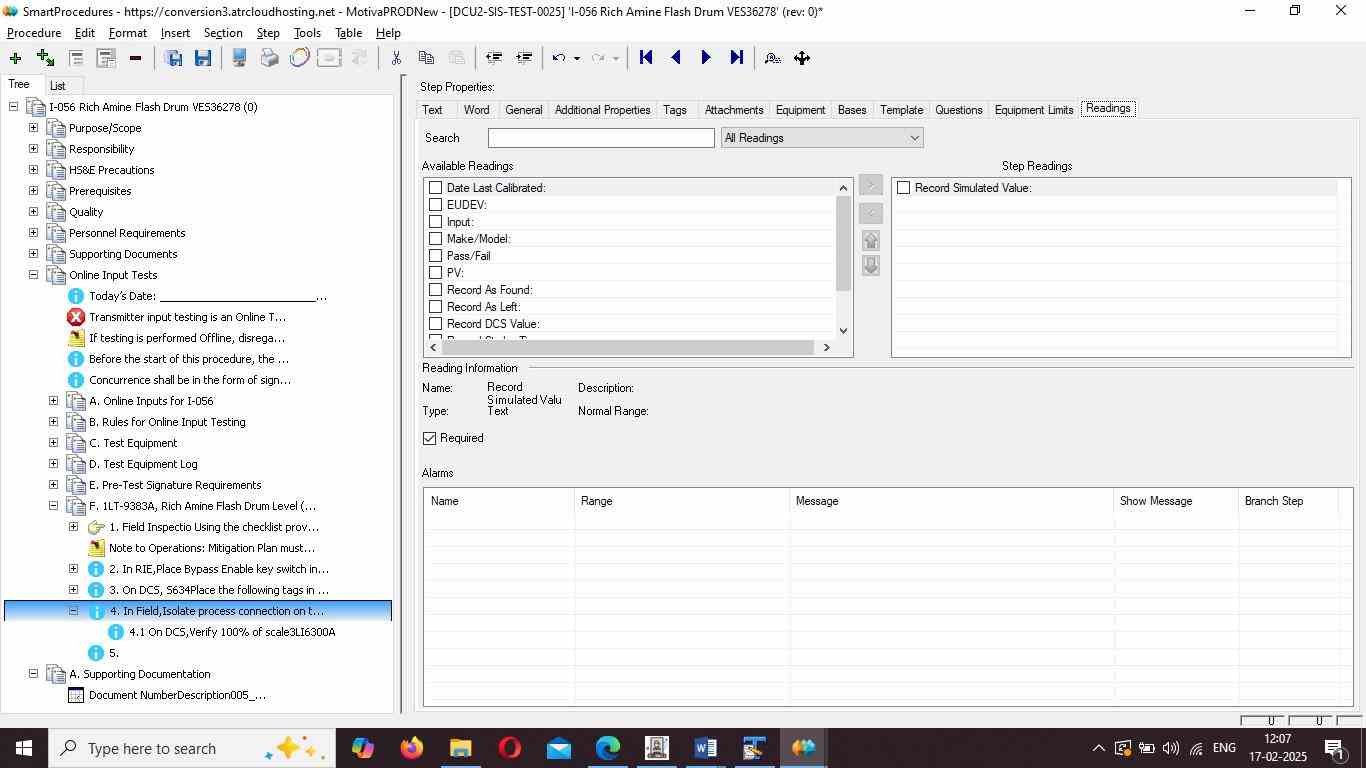Open the Tools menu

coord(307,33)
